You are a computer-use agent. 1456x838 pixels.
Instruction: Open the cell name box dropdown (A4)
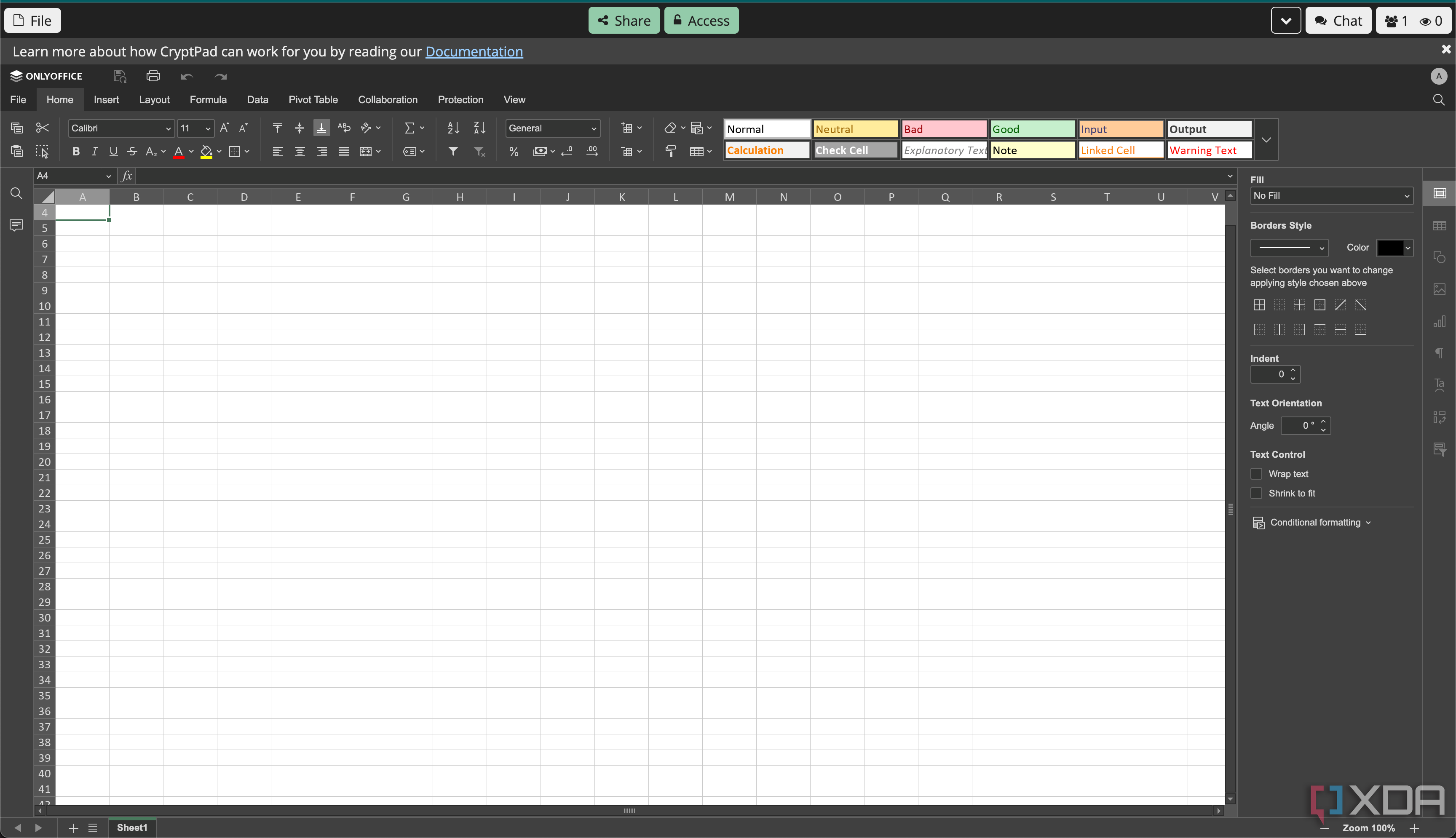[x=108, y=176]
